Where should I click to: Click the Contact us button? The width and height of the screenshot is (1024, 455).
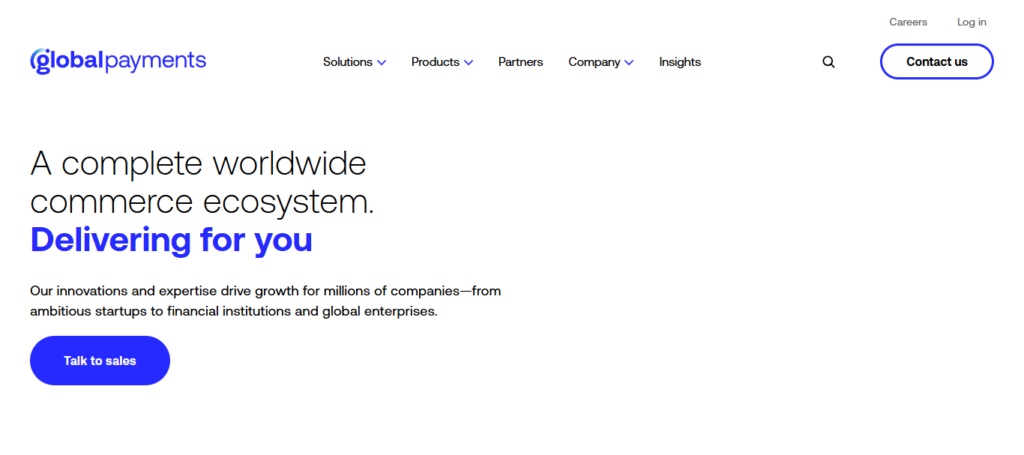(937, 62)
